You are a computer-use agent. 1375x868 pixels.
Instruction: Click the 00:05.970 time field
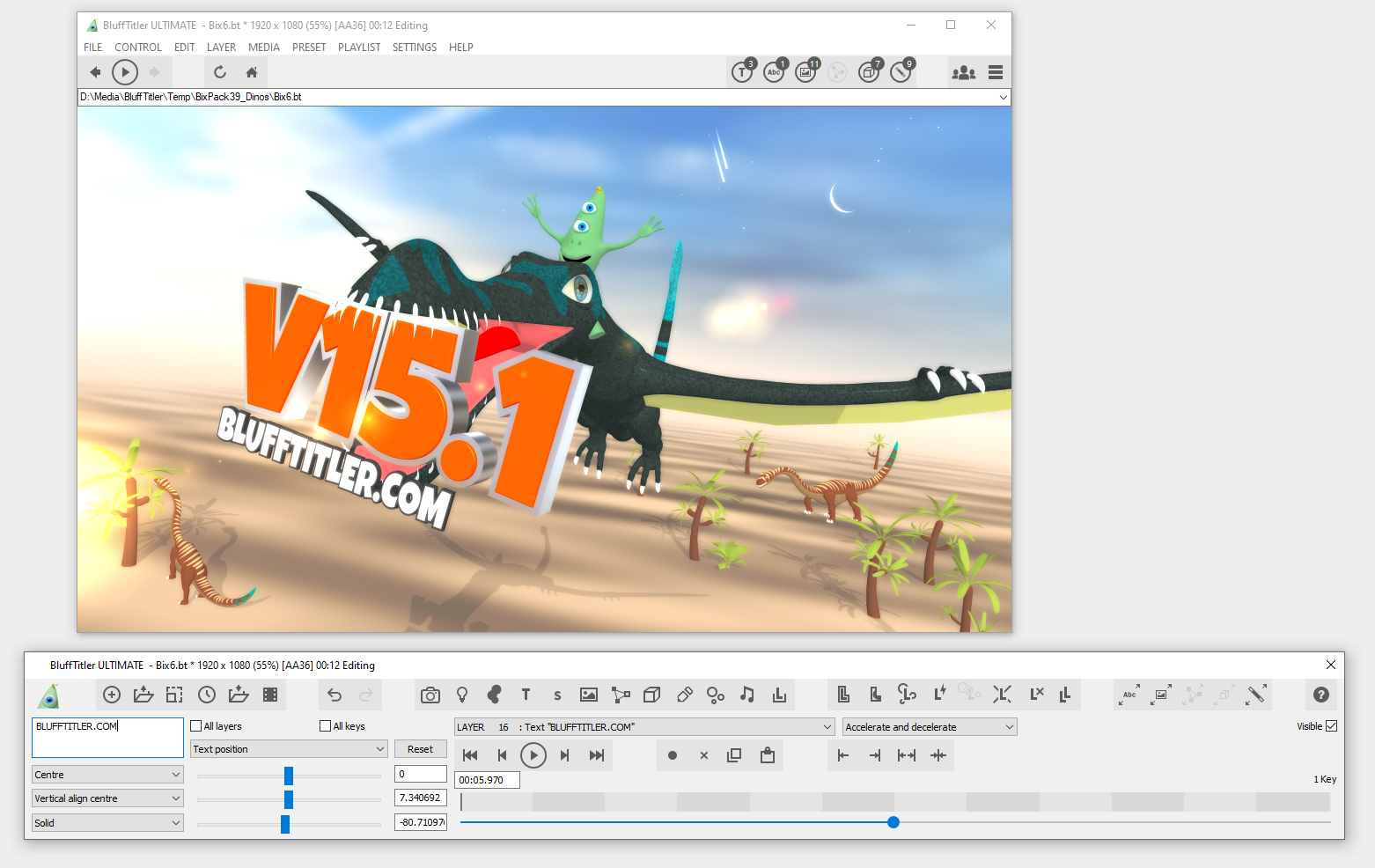[x=487, y=780]
